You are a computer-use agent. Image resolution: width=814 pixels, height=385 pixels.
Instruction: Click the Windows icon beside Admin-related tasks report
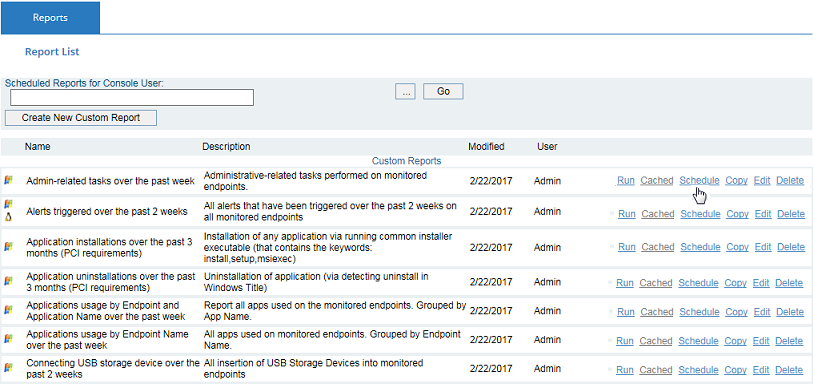pyautogui.click(x=8, y=181)
